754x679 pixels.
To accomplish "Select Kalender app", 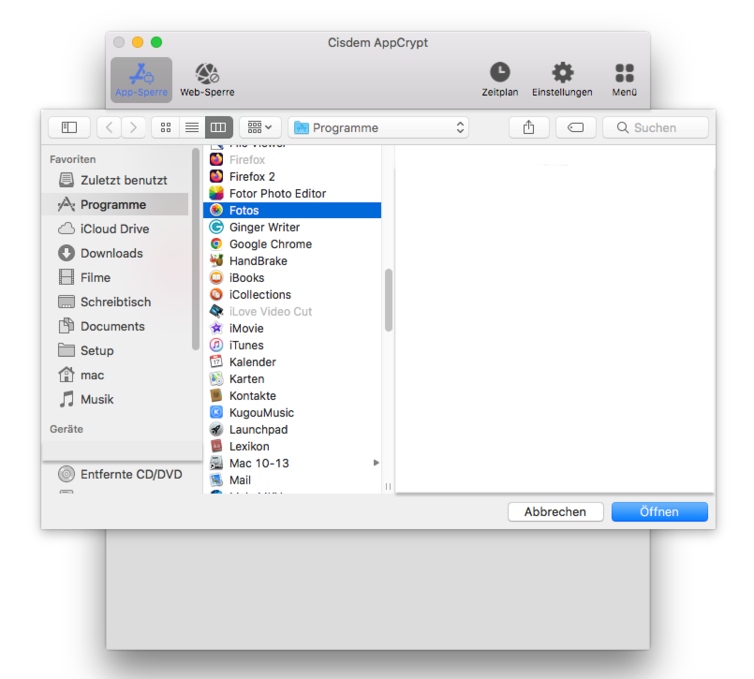I will (292, 362).
